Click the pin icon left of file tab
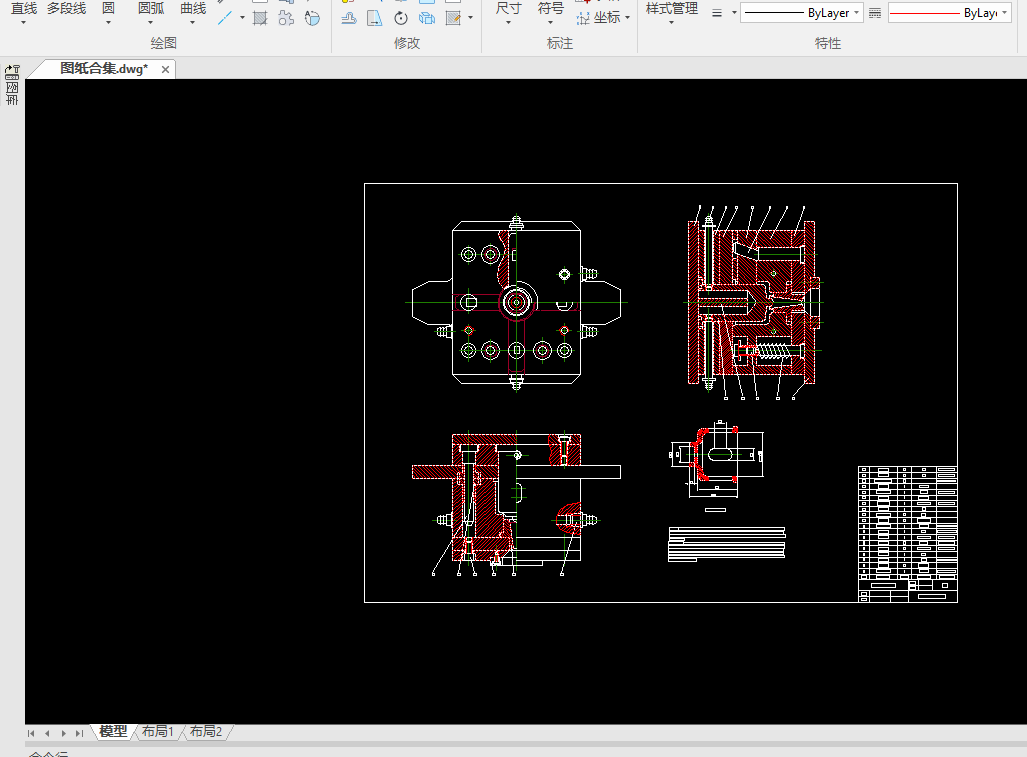Image resolution: width=1027 pixels, height=757 pixels. click(x=12, y=72)
